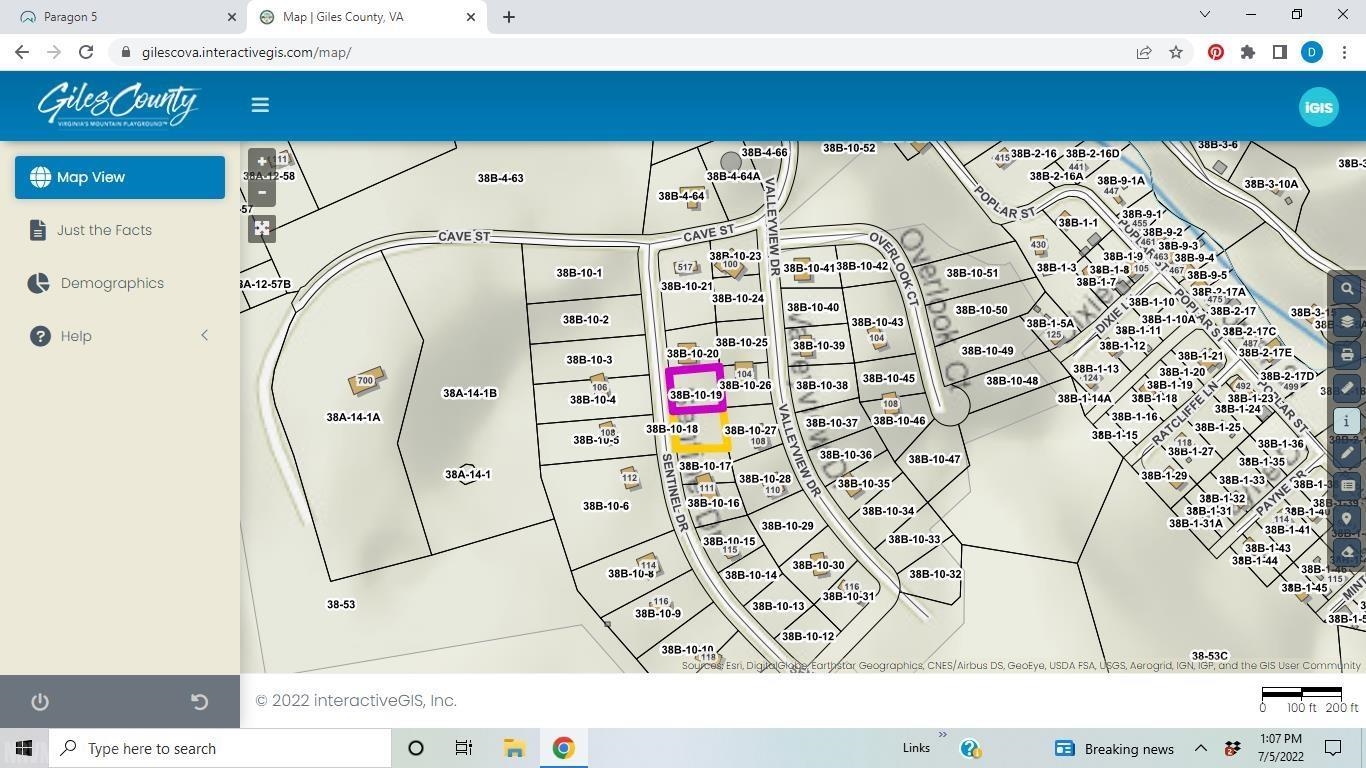Viewport: 1366px width, 768px height.
Task: Expand the Chrome tab search dropdown
Action: pos(1204,15)
